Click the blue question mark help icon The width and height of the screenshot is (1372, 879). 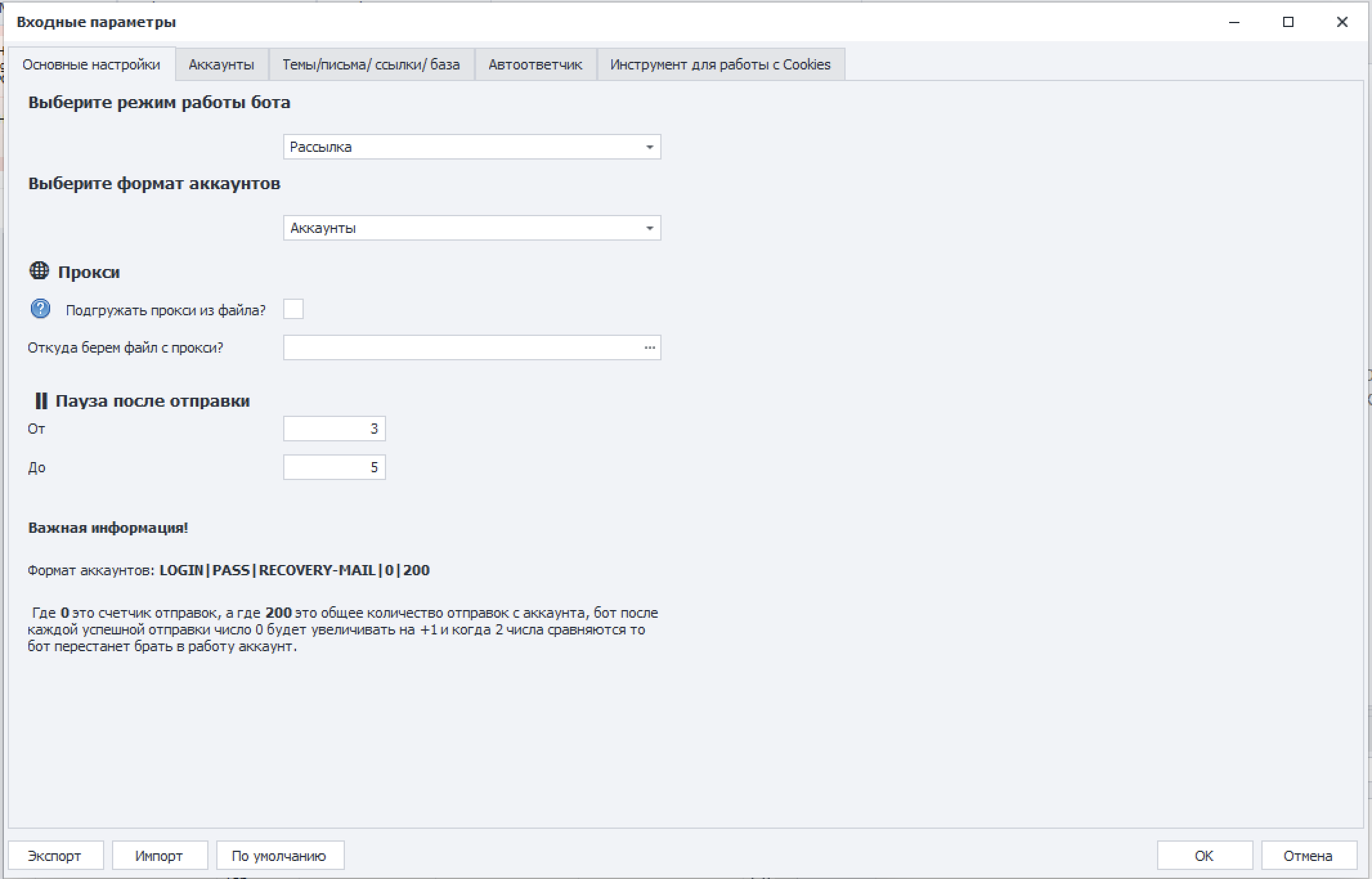tap(40, 310)
